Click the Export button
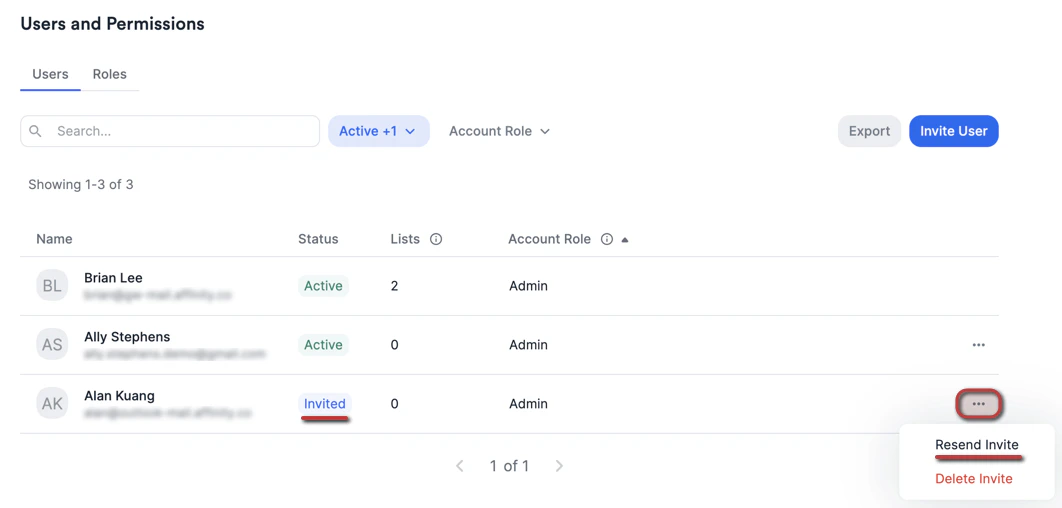The image size is (1062, 508). (869, 131)
